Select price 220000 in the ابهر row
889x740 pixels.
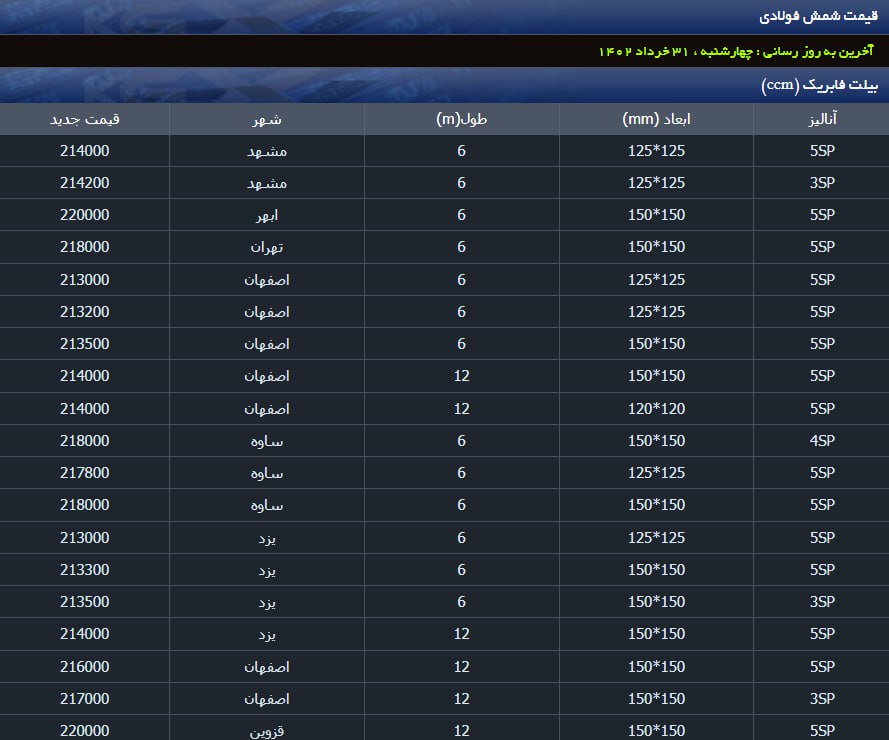pos(84,215)
